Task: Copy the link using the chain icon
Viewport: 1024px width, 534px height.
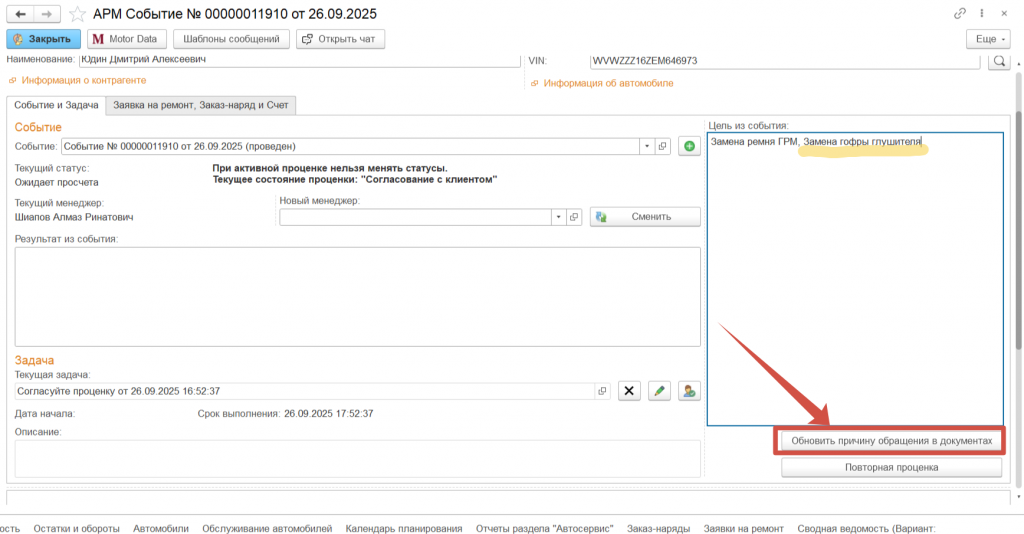Action: click(960, 14)
